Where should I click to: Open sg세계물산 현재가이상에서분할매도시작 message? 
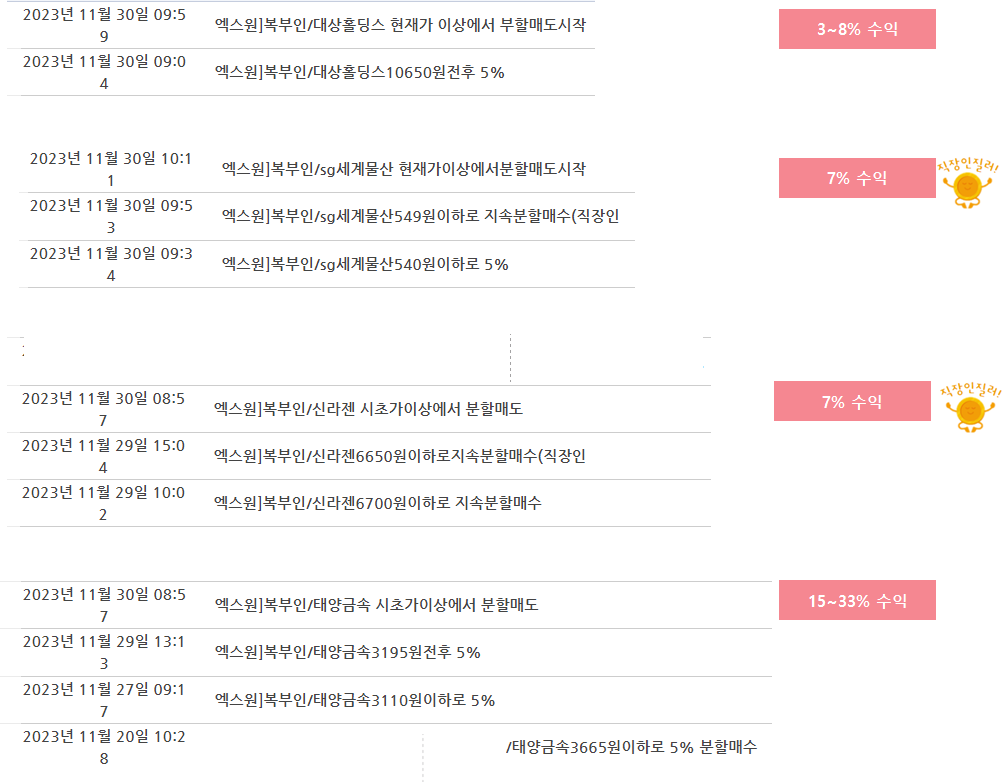403,169
